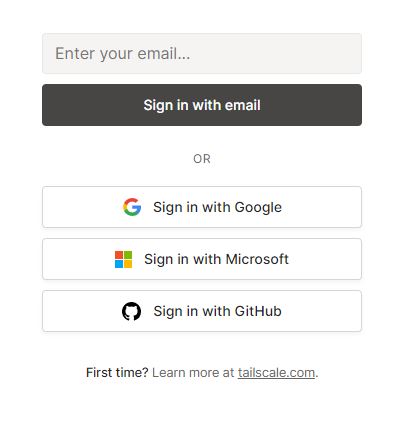Screen dimensions: 416x431
Task: Click the blue square in Microsoft logo
Action: coord(119,264)
